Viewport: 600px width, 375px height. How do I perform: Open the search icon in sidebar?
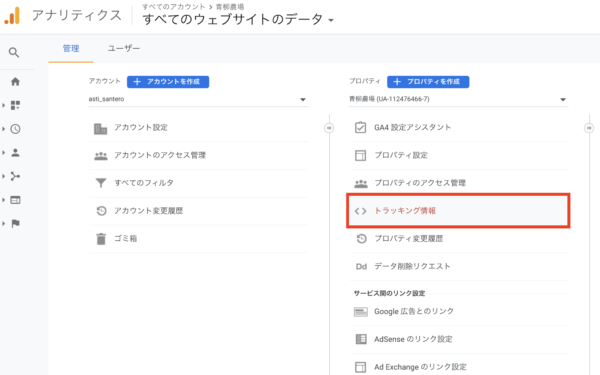pos(14,52)
